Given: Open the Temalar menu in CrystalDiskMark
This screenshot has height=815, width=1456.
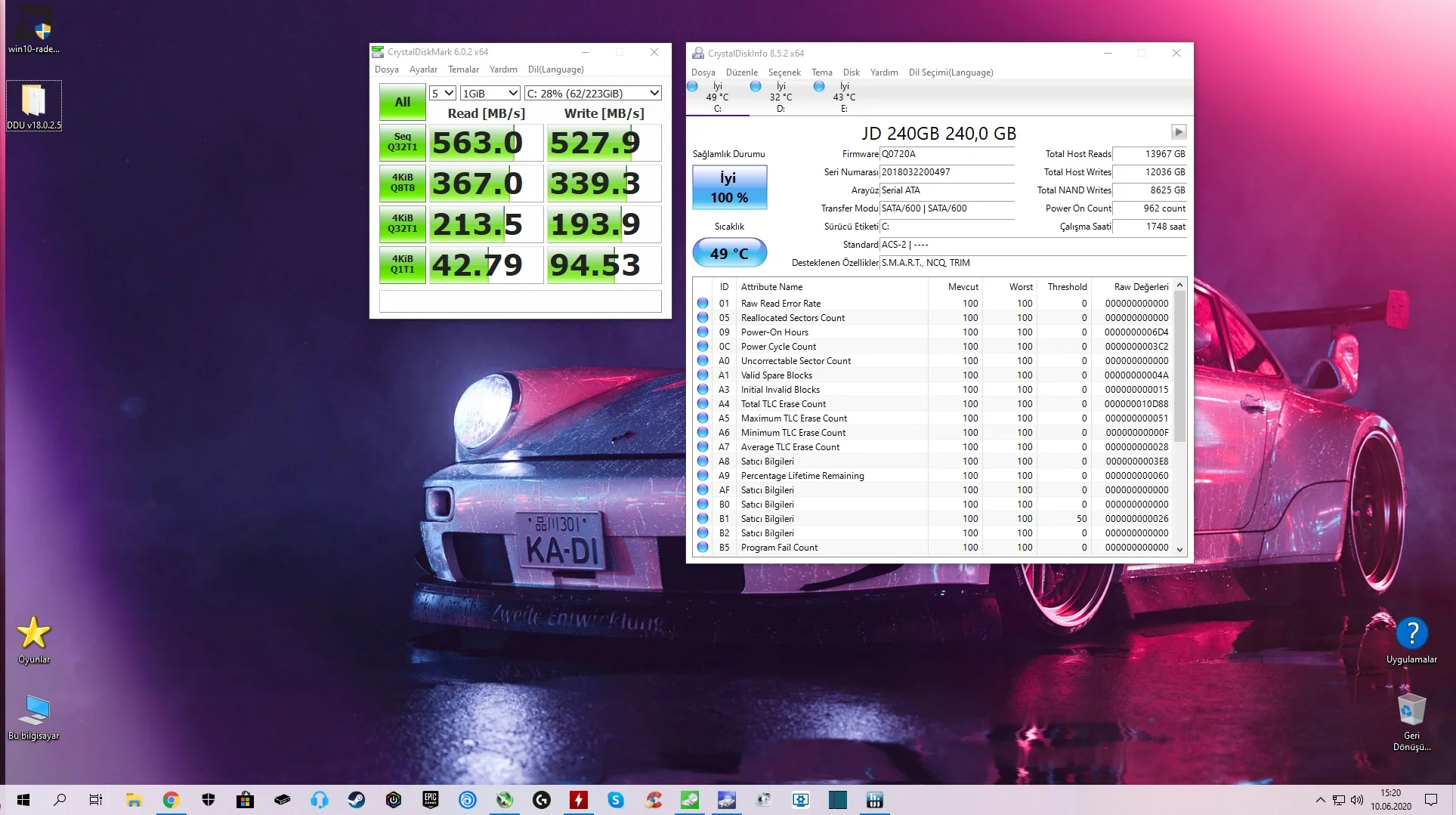Looking at the screenshot, I should [463, 69].
